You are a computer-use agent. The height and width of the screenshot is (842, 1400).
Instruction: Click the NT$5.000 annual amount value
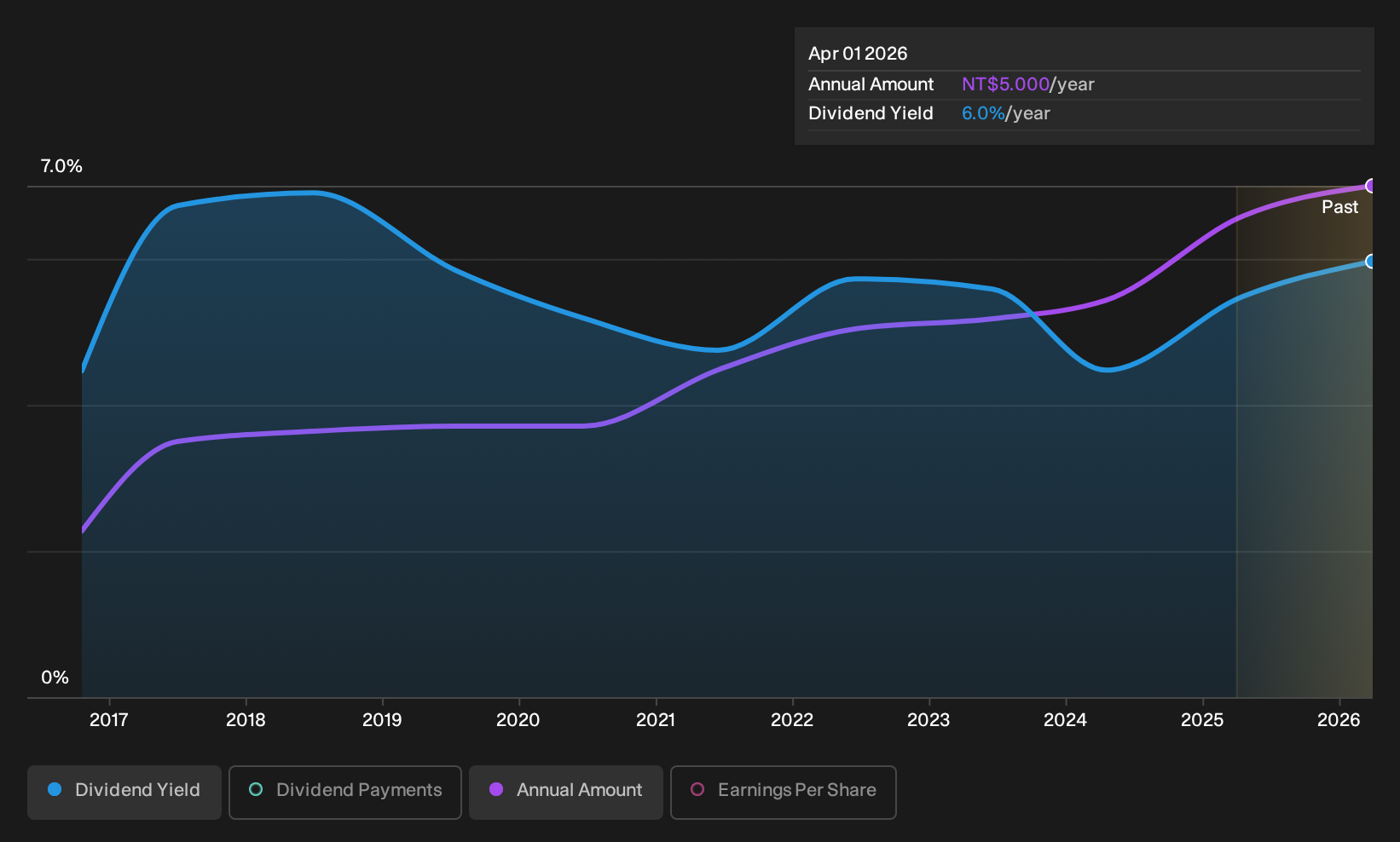point(1005,84)
